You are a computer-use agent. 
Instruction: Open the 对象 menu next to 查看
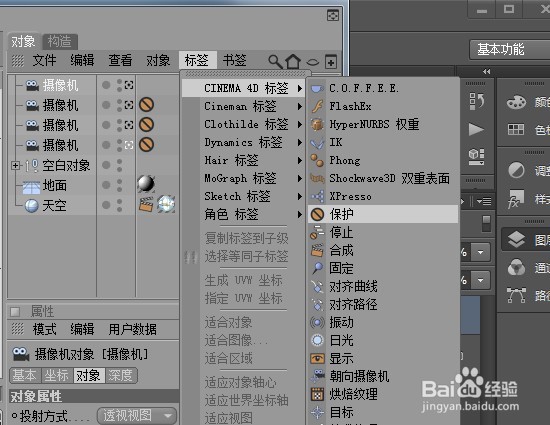pos(158,60)
